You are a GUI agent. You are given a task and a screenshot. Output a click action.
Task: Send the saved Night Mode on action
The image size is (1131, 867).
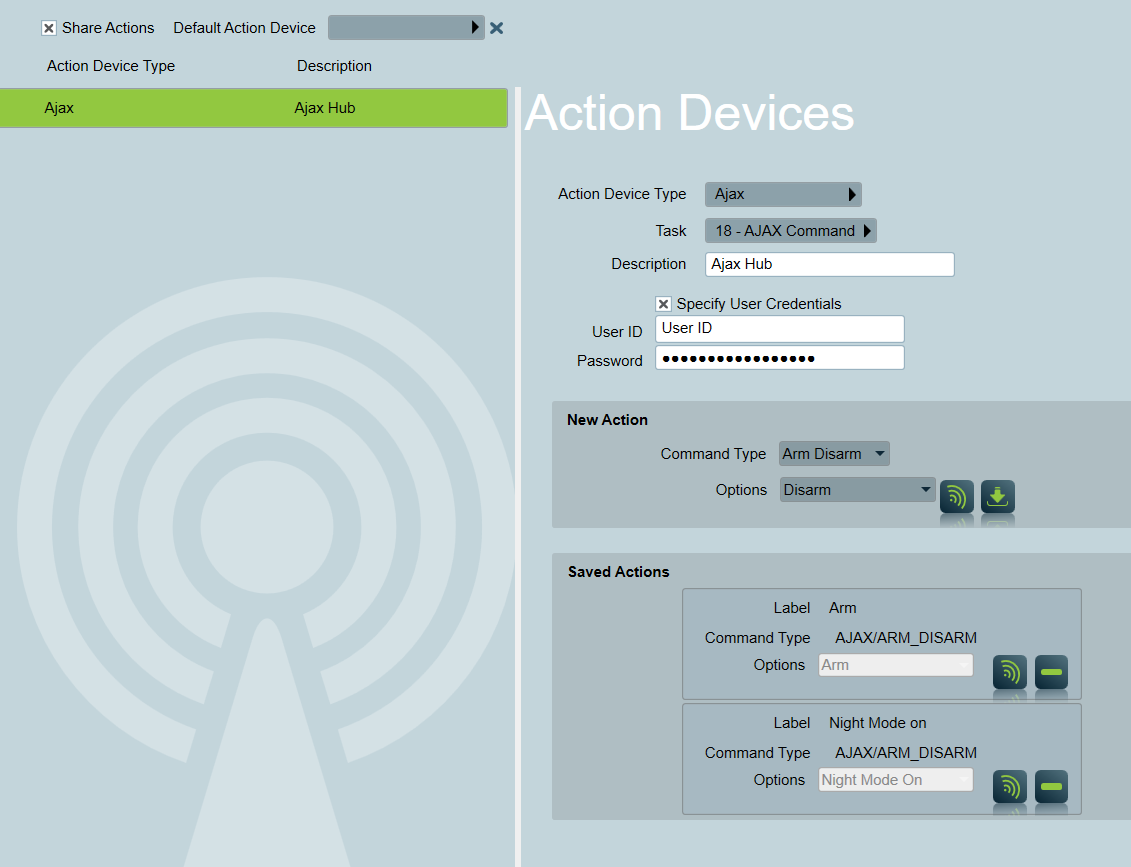[1010, 787]
